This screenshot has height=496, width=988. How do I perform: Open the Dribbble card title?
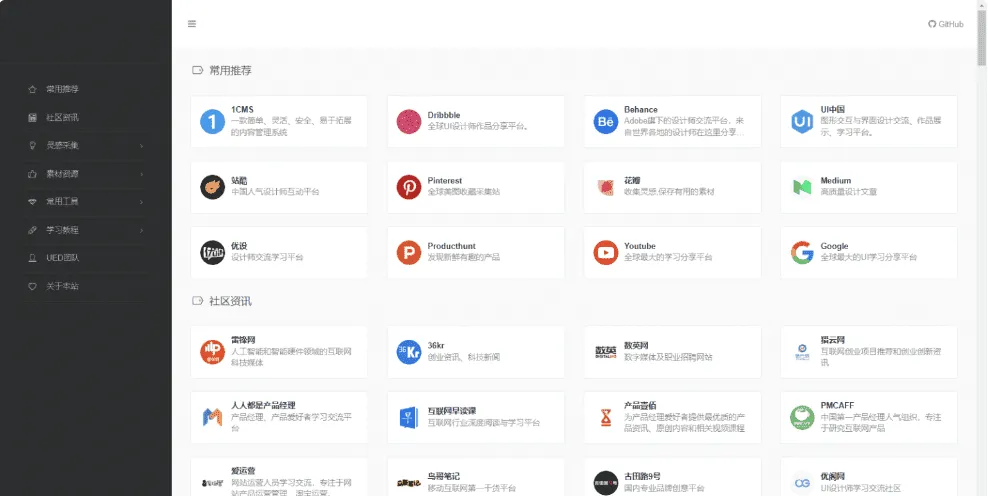[444, 115]
